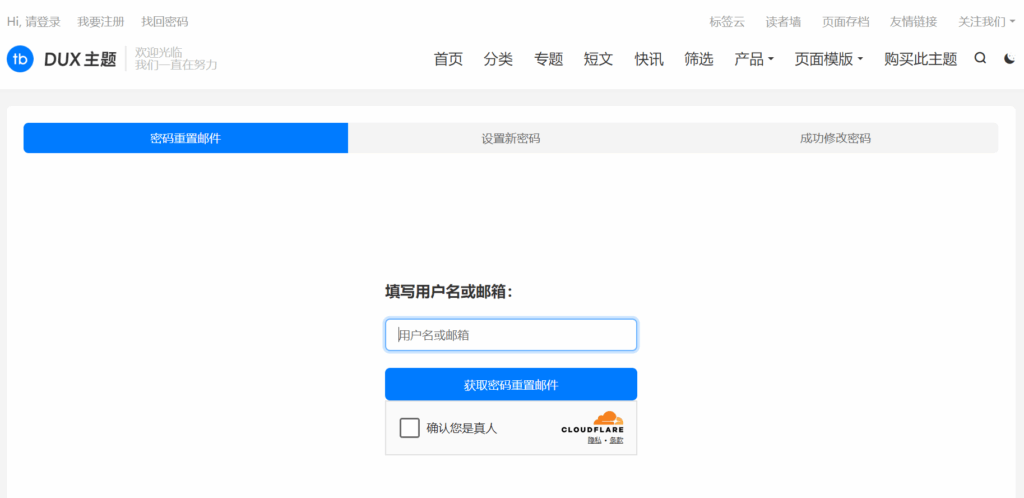This screenshot has width=1024, height=498.
Task: Open the 请登录 link
Action: tap(43, 21)
